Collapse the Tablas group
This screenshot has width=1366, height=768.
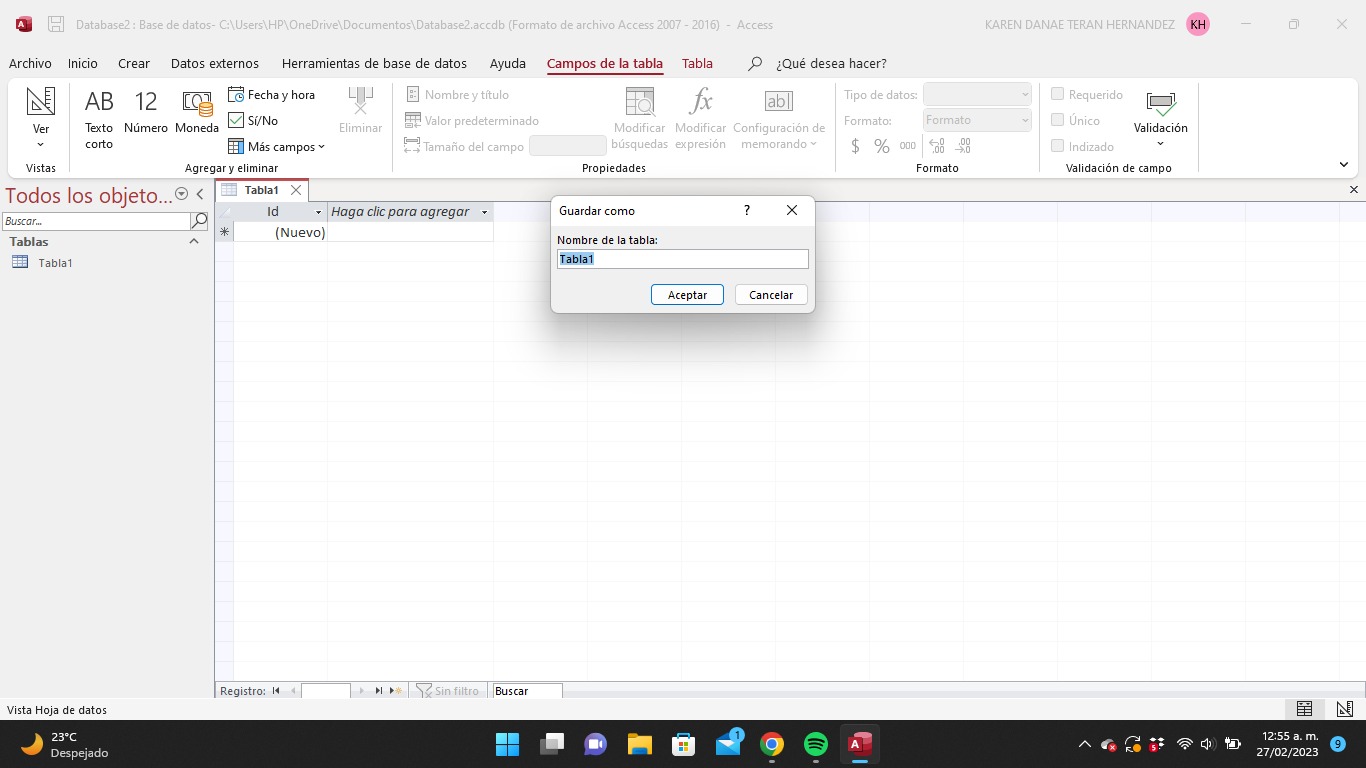tap(194, 242)
